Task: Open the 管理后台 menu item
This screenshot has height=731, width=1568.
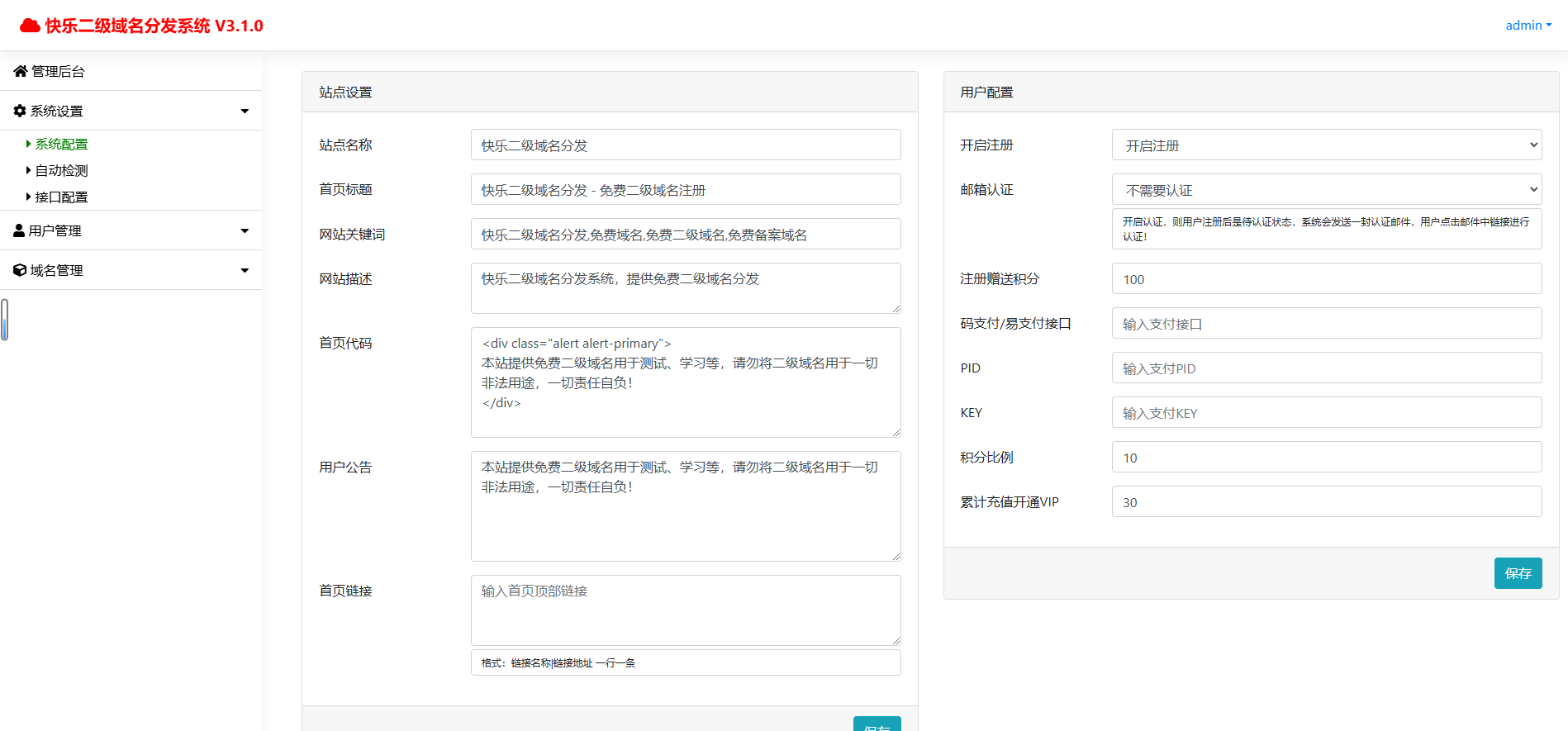Action: coord(131,71)
